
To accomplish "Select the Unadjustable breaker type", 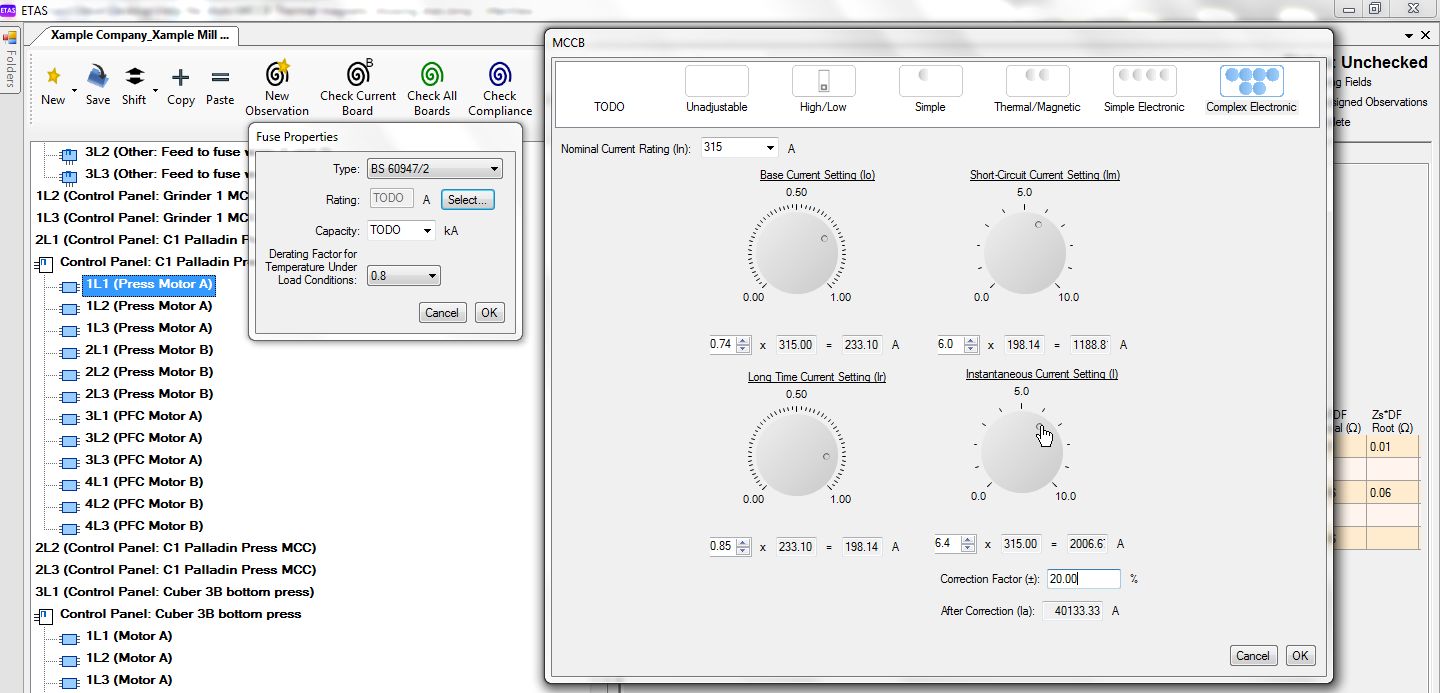I will click(x=716, y=90).
